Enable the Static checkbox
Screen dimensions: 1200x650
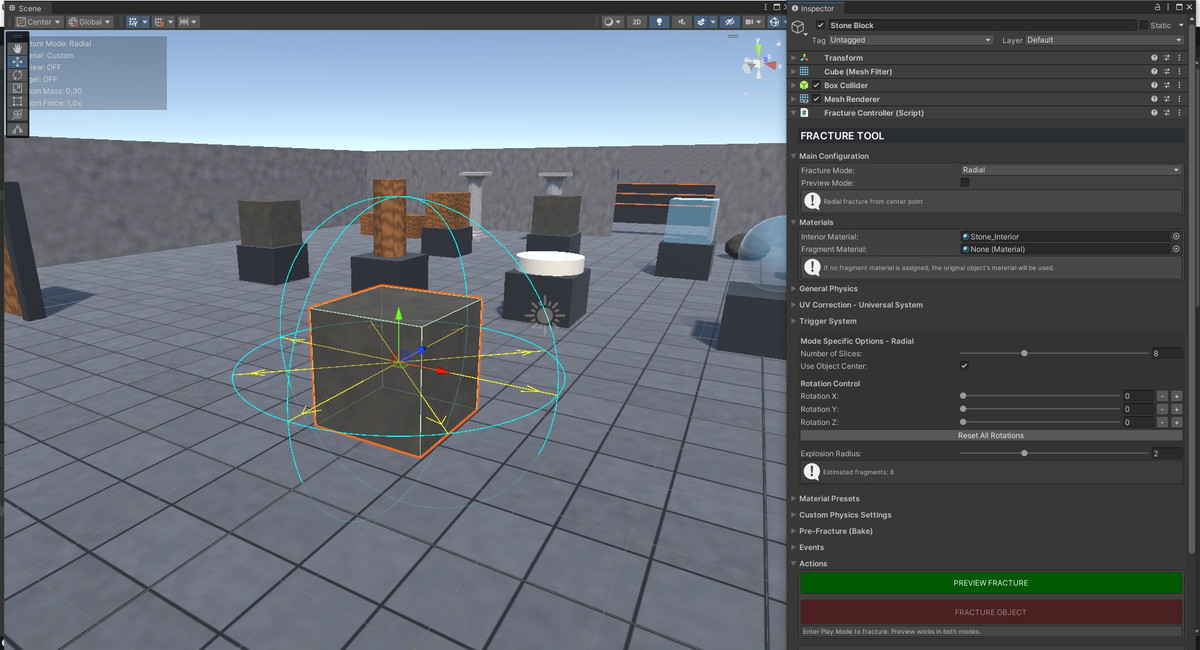(x=1144, y=25)
